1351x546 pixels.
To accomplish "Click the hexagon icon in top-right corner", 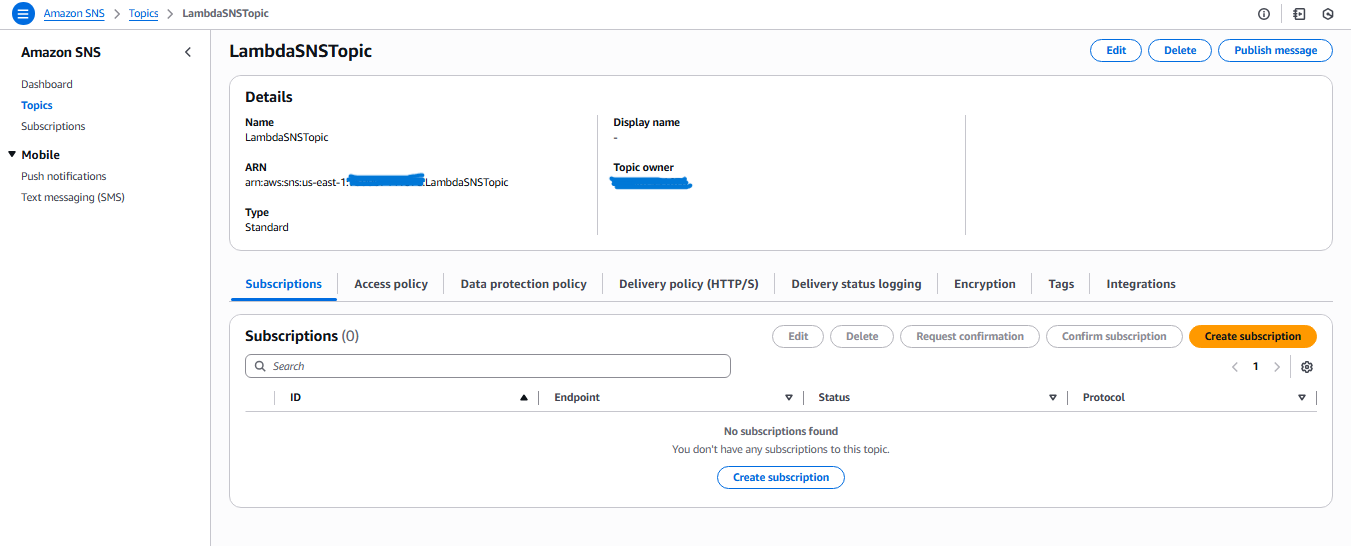I will pyautogui.click(x=1328, y=14).
